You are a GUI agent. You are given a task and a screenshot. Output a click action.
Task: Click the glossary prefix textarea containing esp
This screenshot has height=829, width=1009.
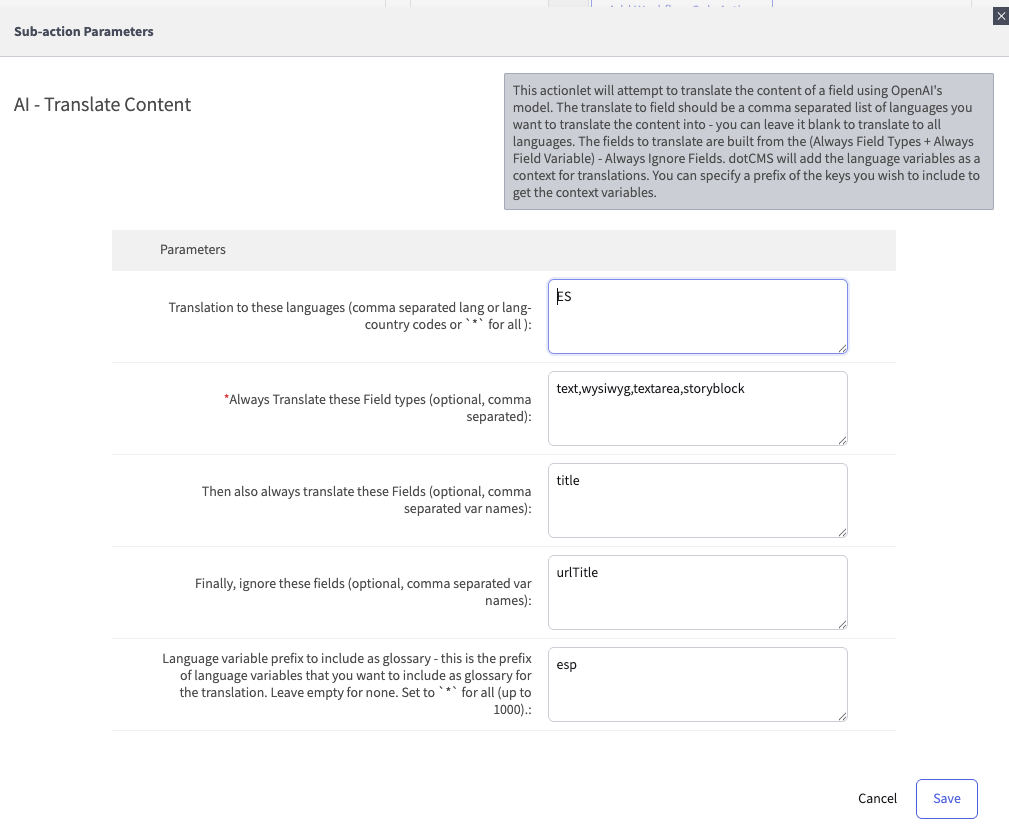point(697,684)
